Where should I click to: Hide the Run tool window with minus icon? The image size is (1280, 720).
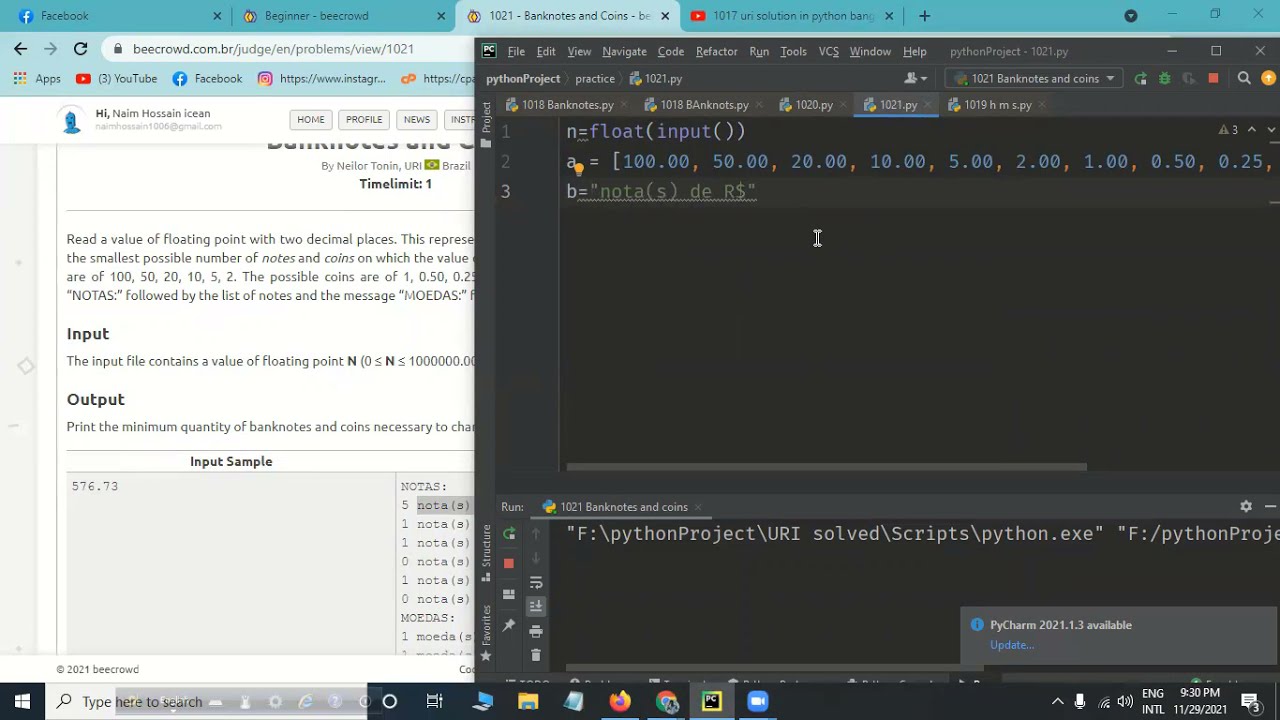click(1270, 507)
